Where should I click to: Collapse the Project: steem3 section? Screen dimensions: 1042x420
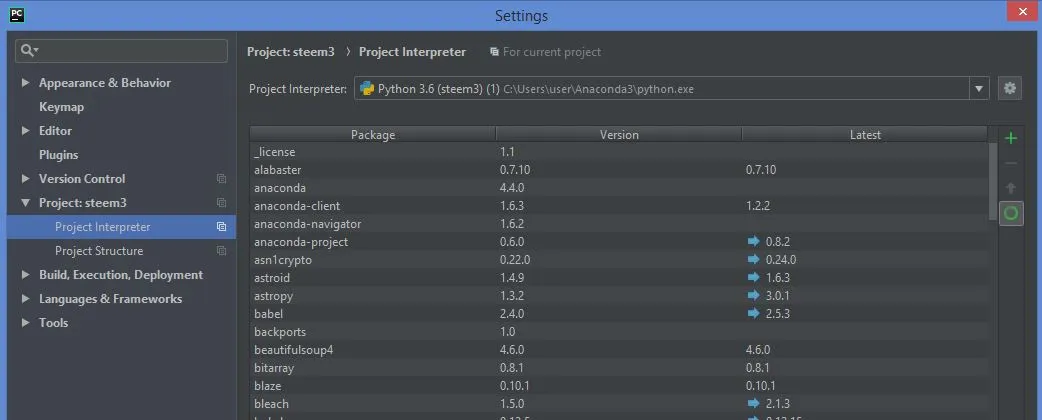pos(25,203)
